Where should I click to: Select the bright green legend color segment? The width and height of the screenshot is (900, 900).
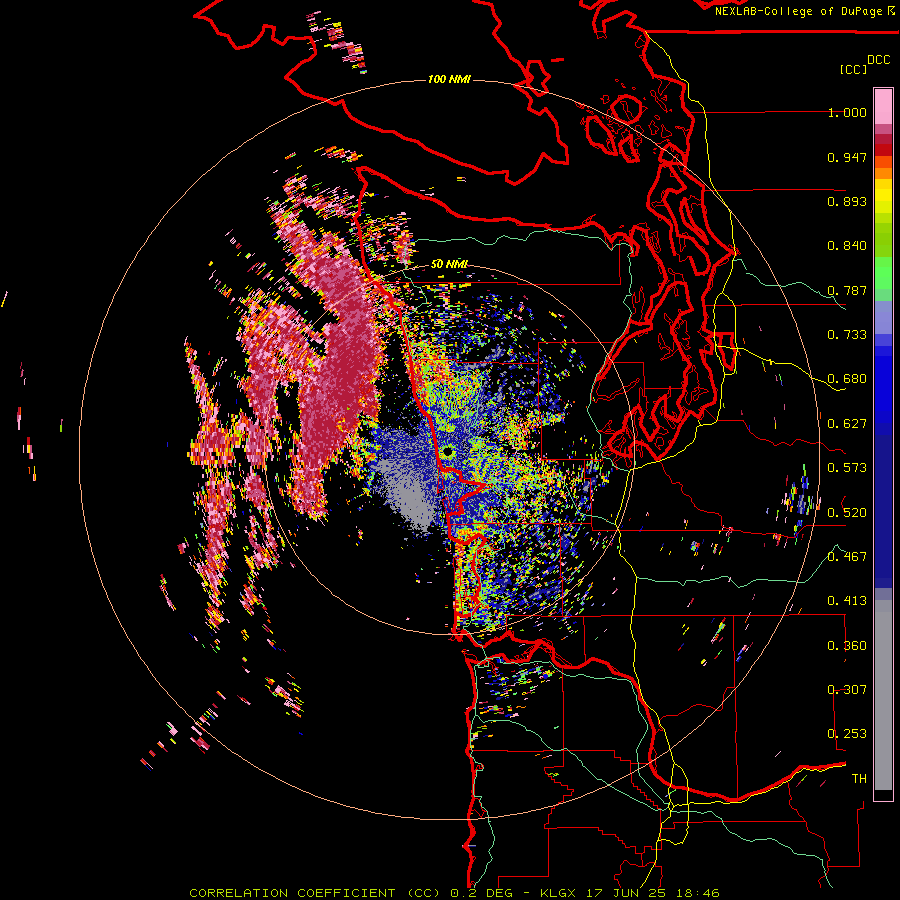click(883, 273)
